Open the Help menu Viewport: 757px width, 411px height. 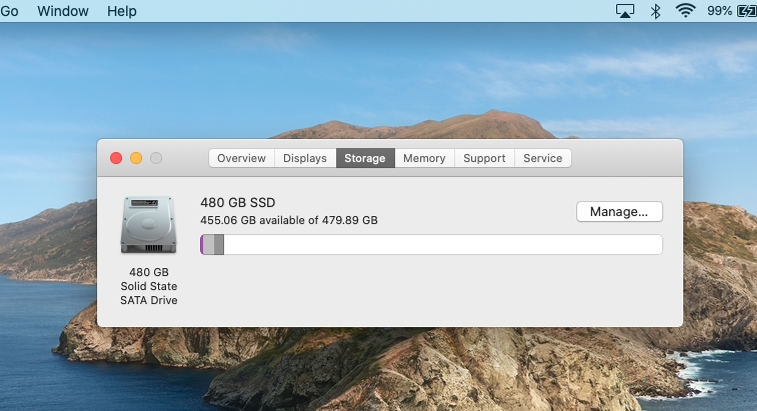122,11
